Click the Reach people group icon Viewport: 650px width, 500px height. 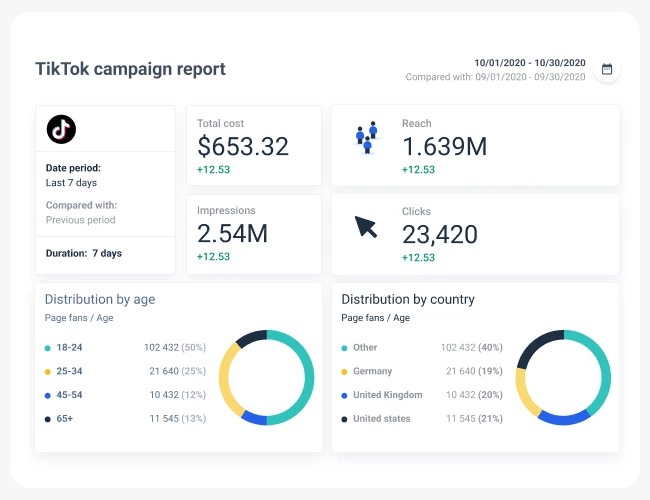367,137
